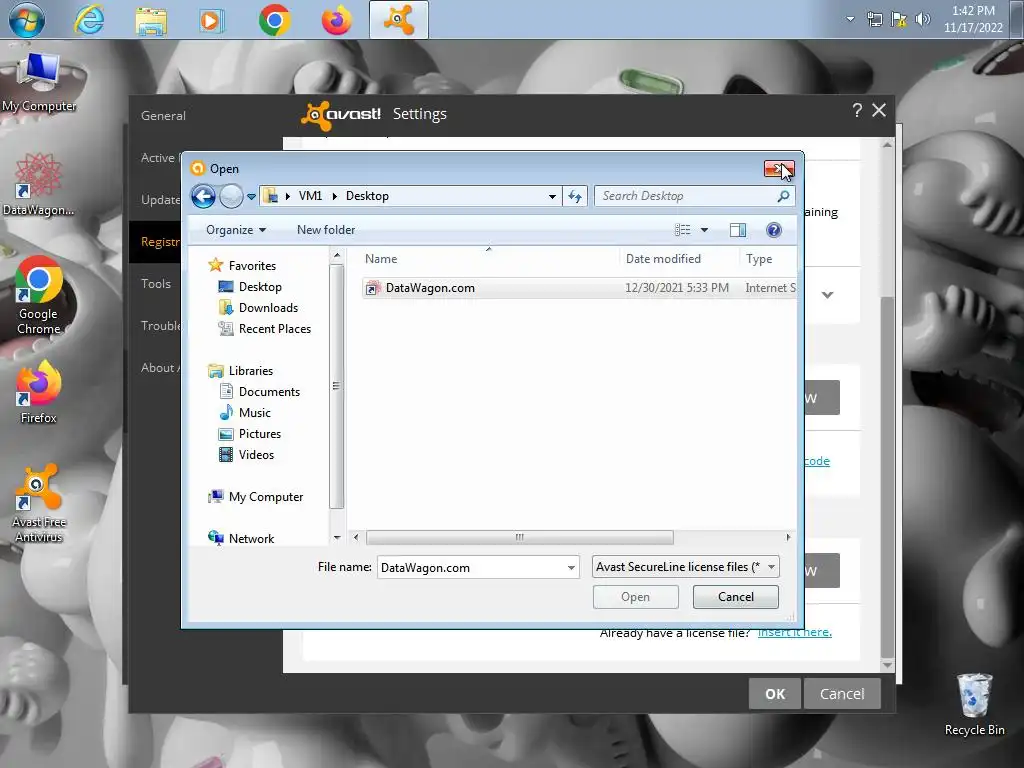This screenshot has height=768, width=1024.
Task: Select DataWagon desktop shortcut
Action: (x=39, y=185)
